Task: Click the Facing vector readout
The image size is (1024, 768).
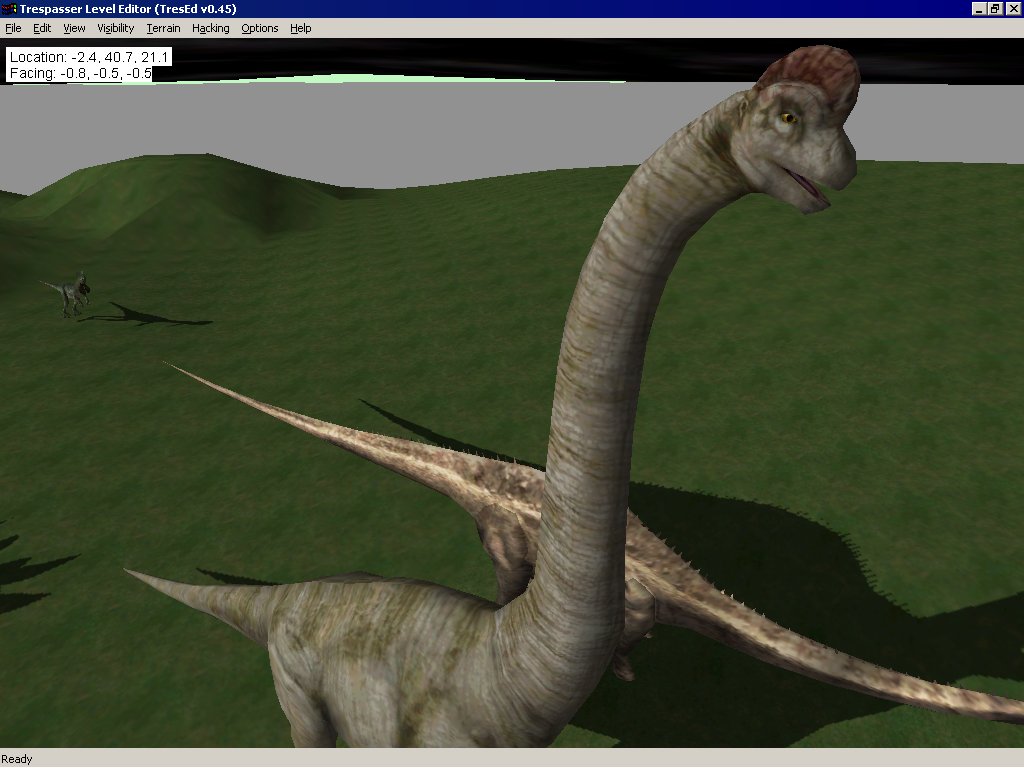Action: [x=80, y=73]
